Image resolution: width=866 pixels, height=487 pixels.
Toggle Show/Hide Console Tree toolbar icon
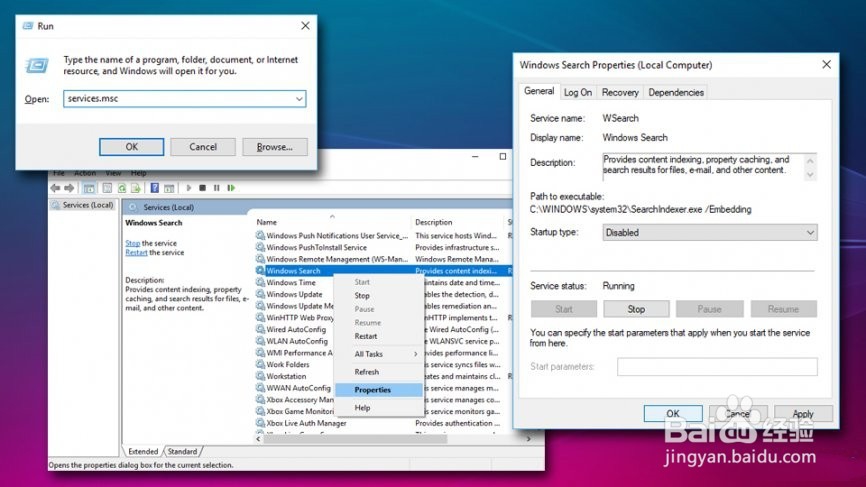coord(89,188)
